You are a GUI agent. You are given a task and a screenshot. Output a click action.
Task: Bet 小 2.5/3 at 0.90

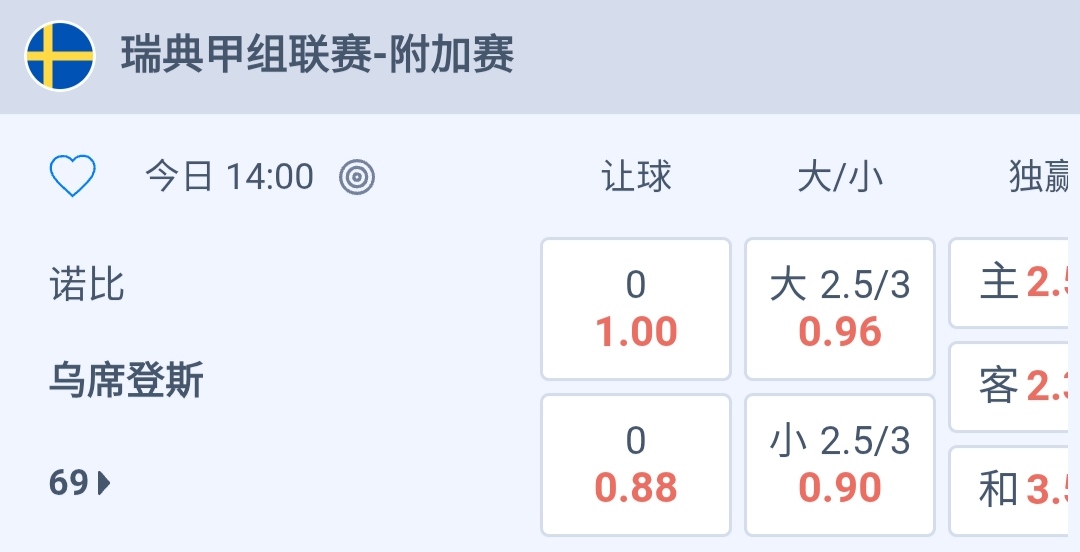tap(840, 465)
